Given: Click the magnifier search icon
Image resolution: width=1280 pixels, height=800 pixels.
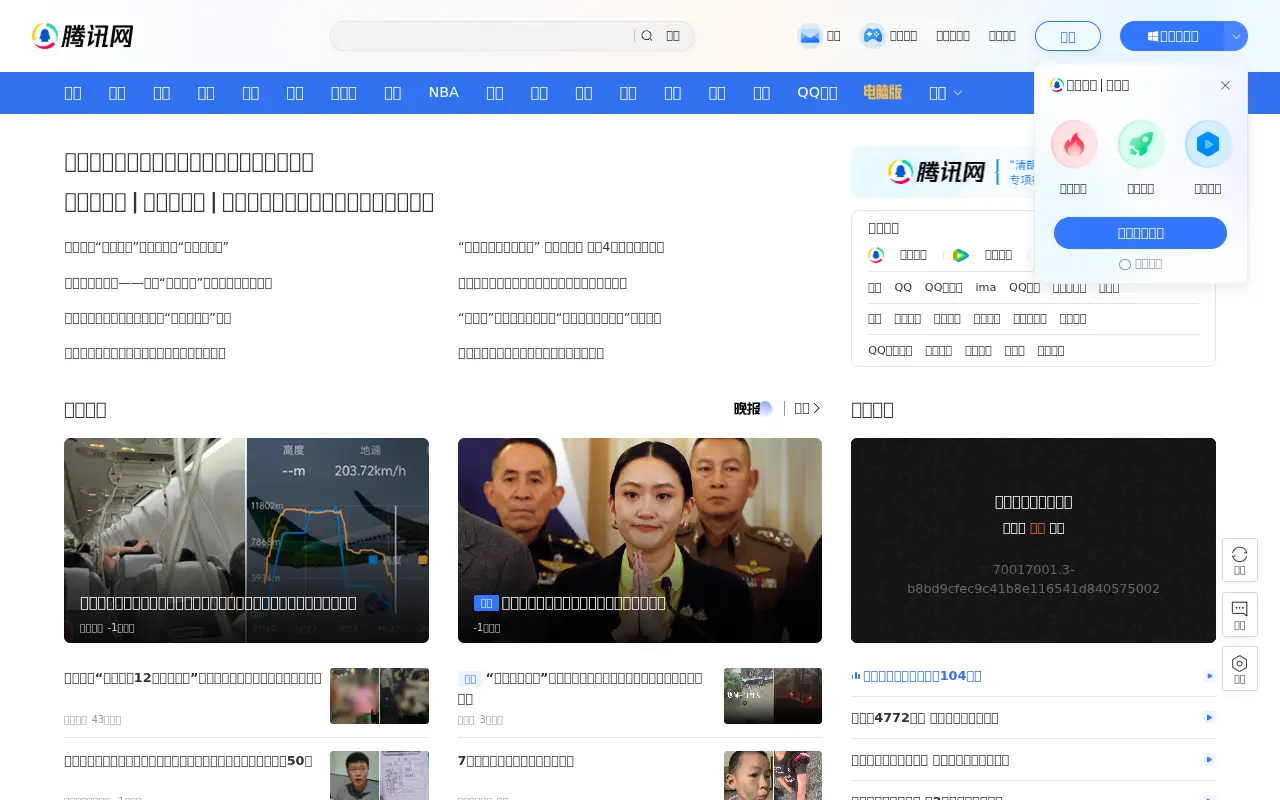Looking at the screenshot, I should click(647, 36).
